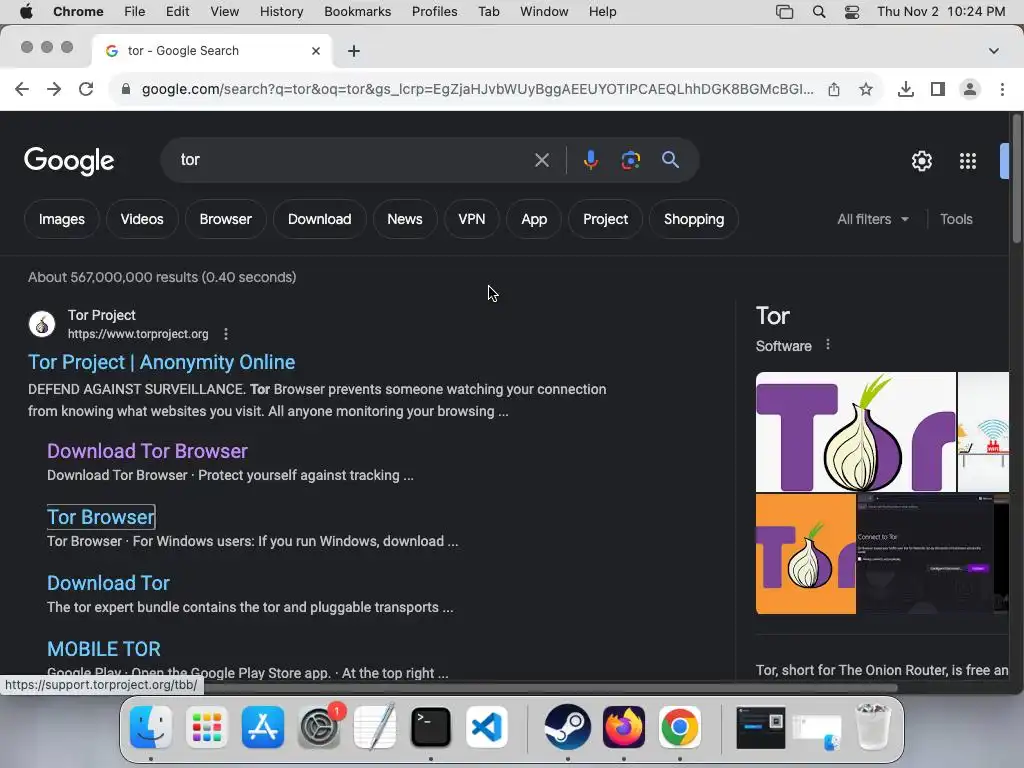Start voice search with microphone

tap(590, 160)
